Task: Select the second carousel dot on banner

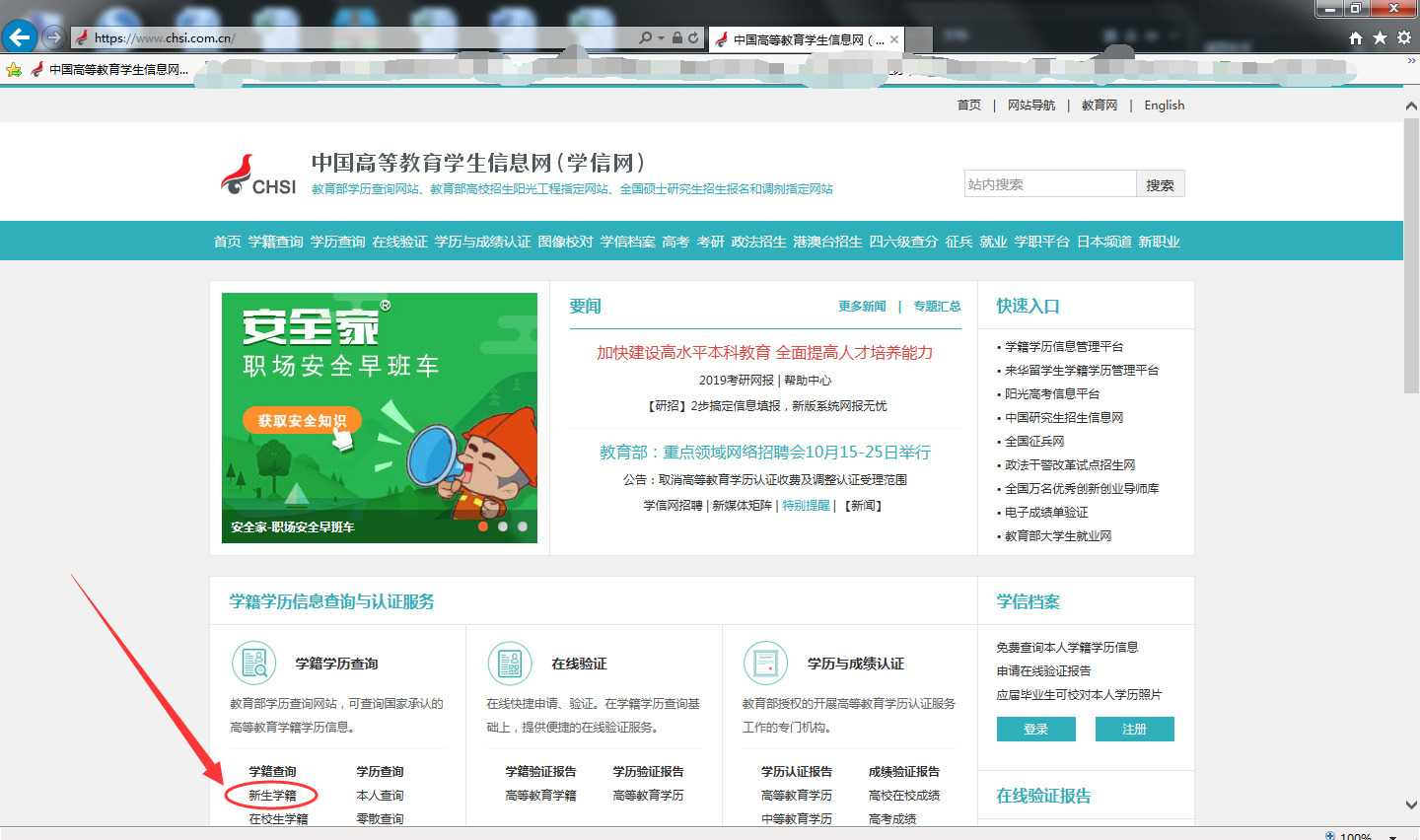Action: click(503, 526)
